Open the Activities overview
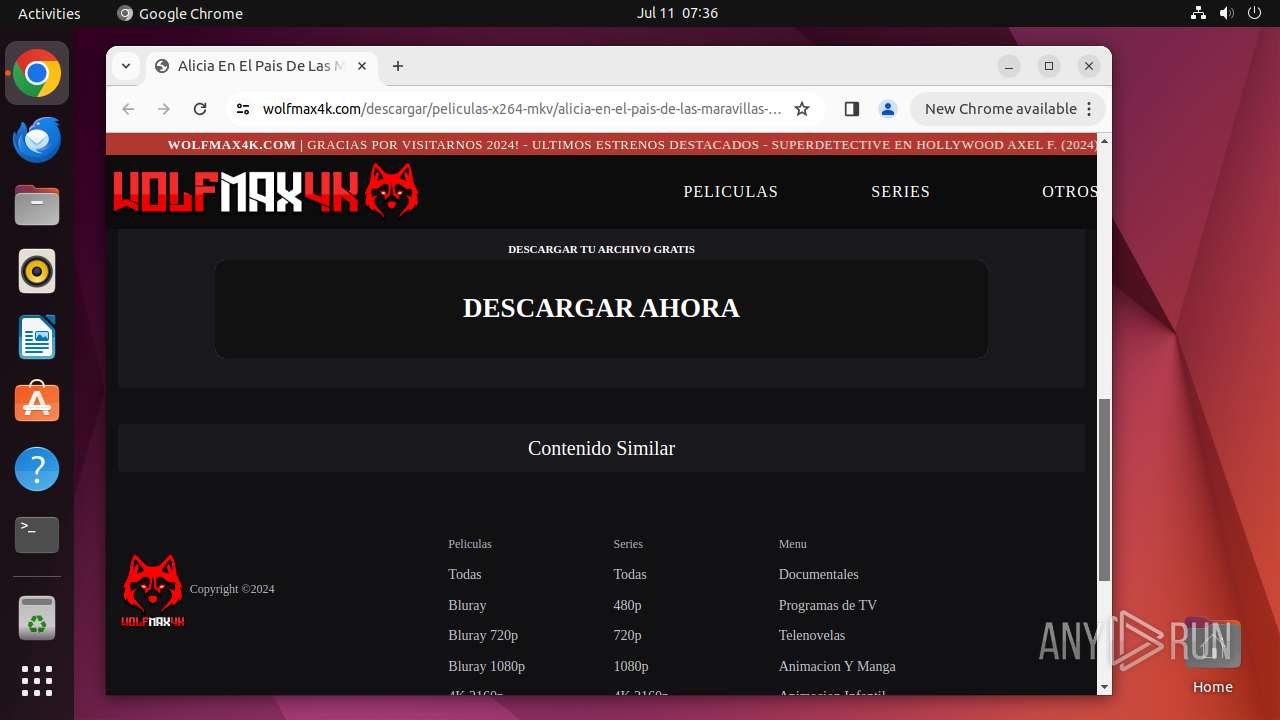1280x720 pixels. [49, 13]
